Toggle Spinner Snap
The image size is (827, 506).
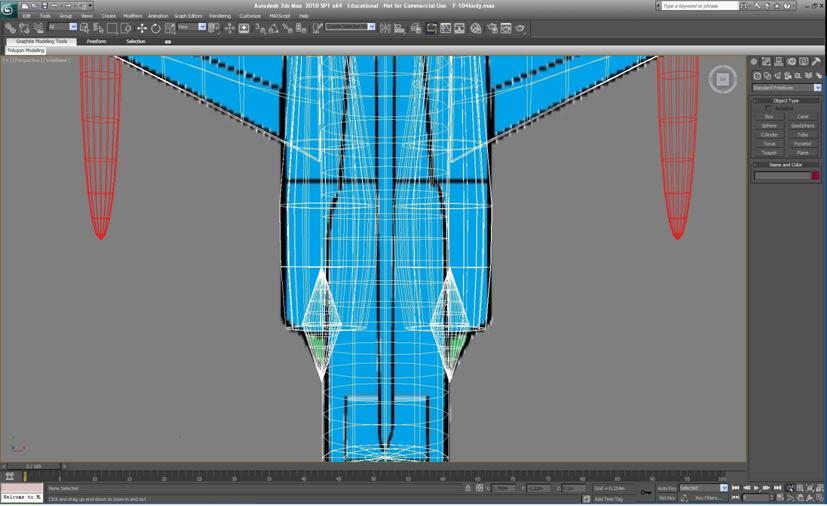pos(301,28)
